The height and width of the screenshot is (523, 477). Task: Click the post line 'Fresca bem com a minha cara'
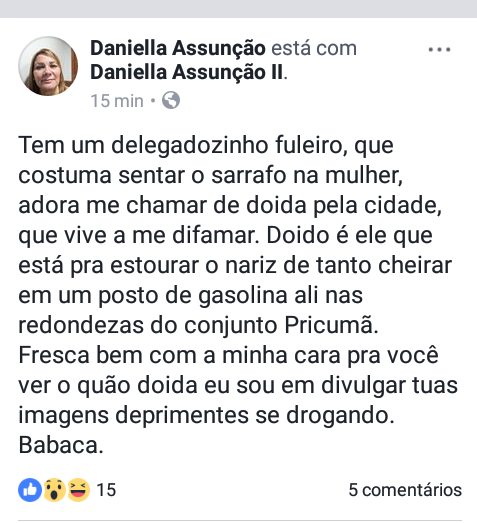(x=228, y=355)
